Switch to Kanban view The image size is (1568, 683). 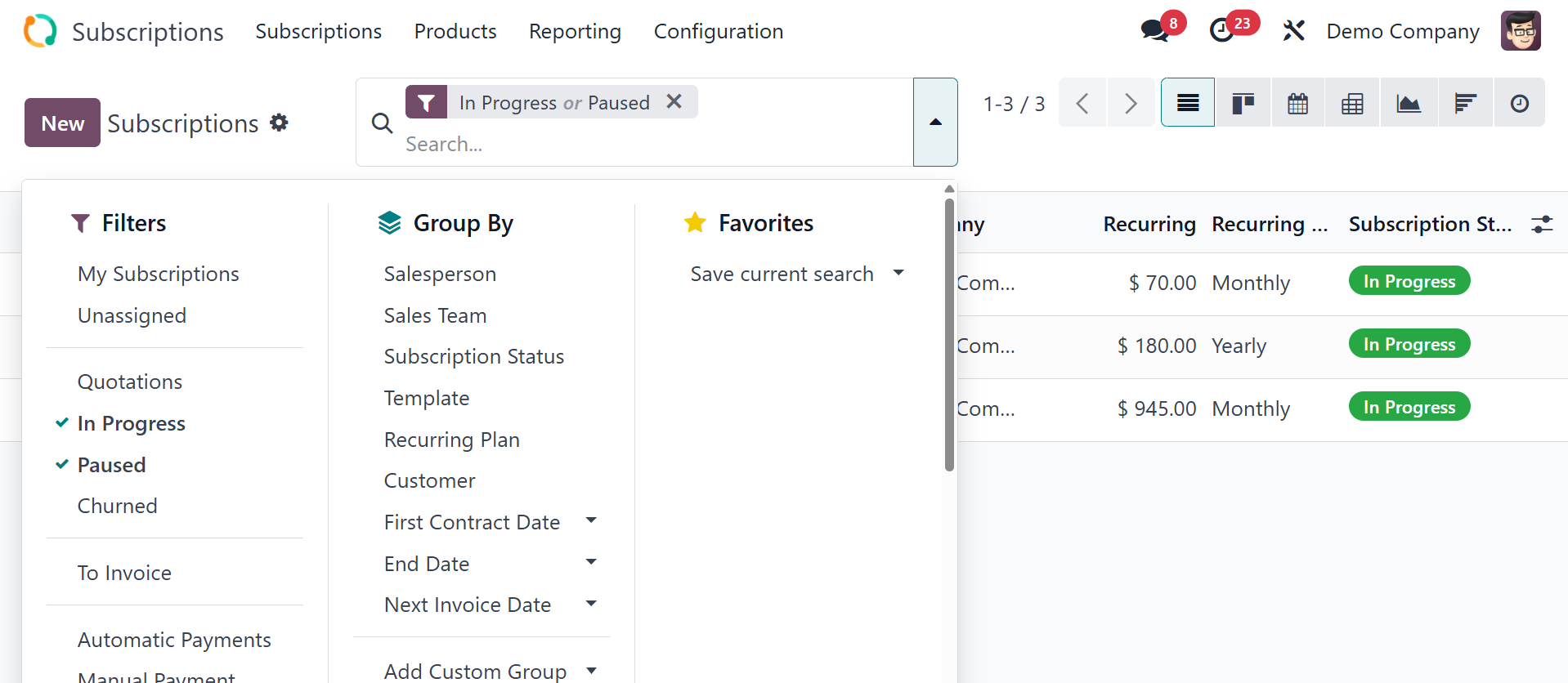(x=1243, y=104)
